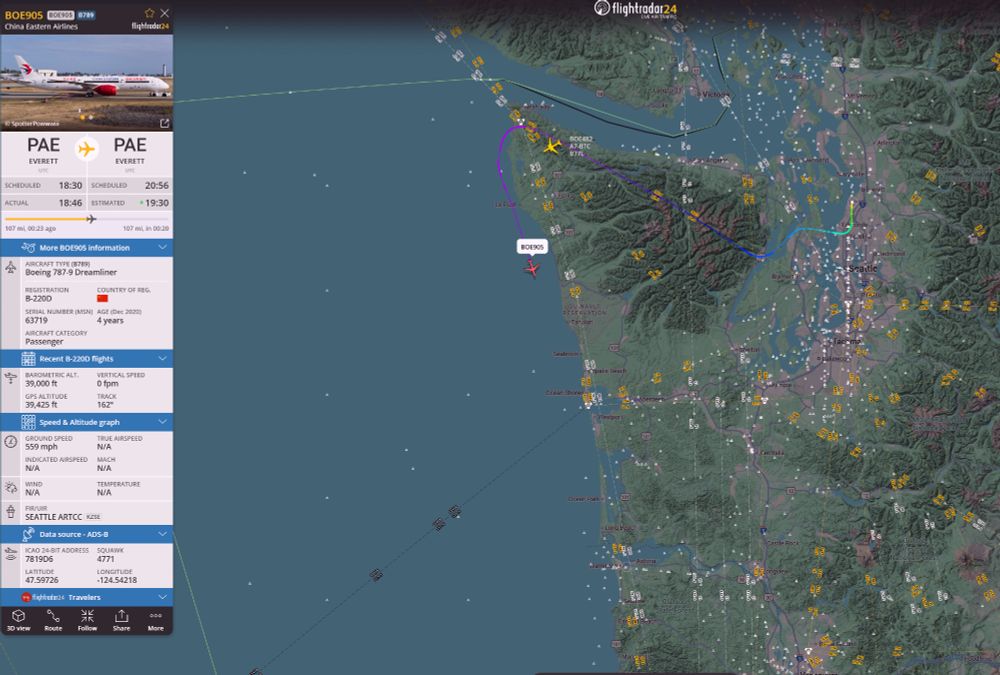
Task: Click the chevron on Recent B-220D flights
Action: point(163,359)
